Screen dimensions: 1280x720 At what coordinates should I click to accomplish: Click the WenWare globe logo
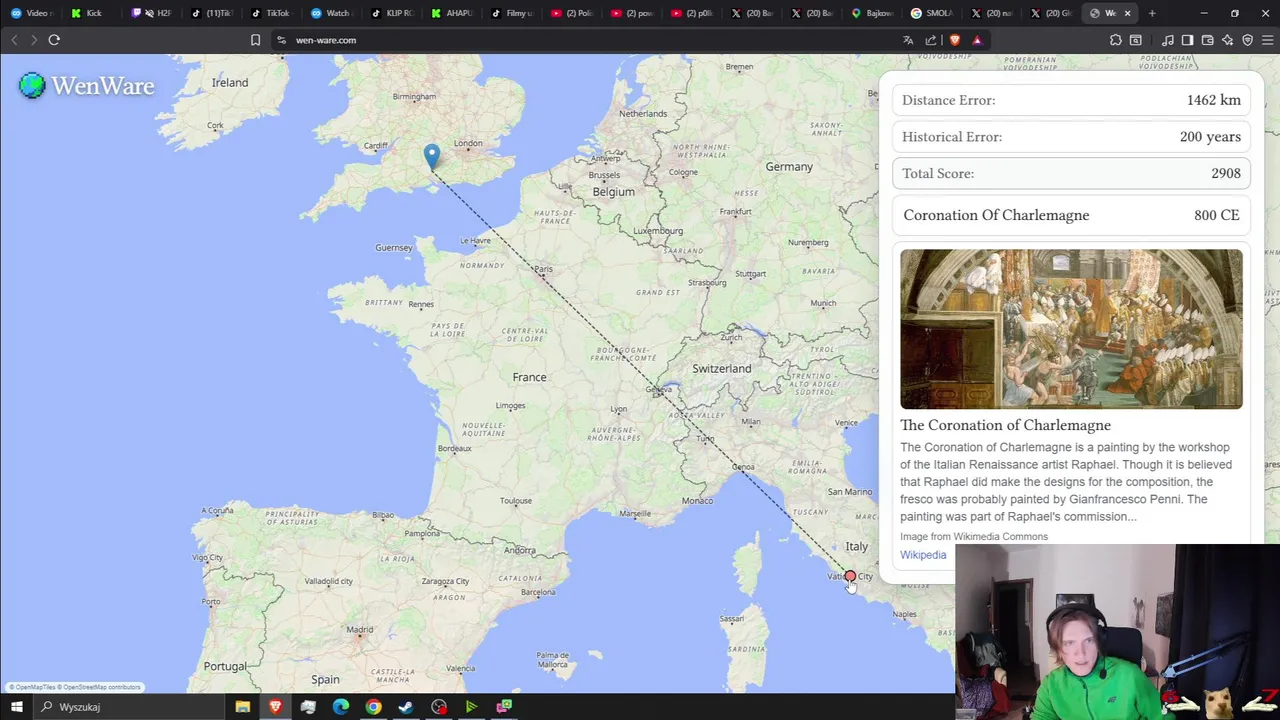click(x=32, y=86)
